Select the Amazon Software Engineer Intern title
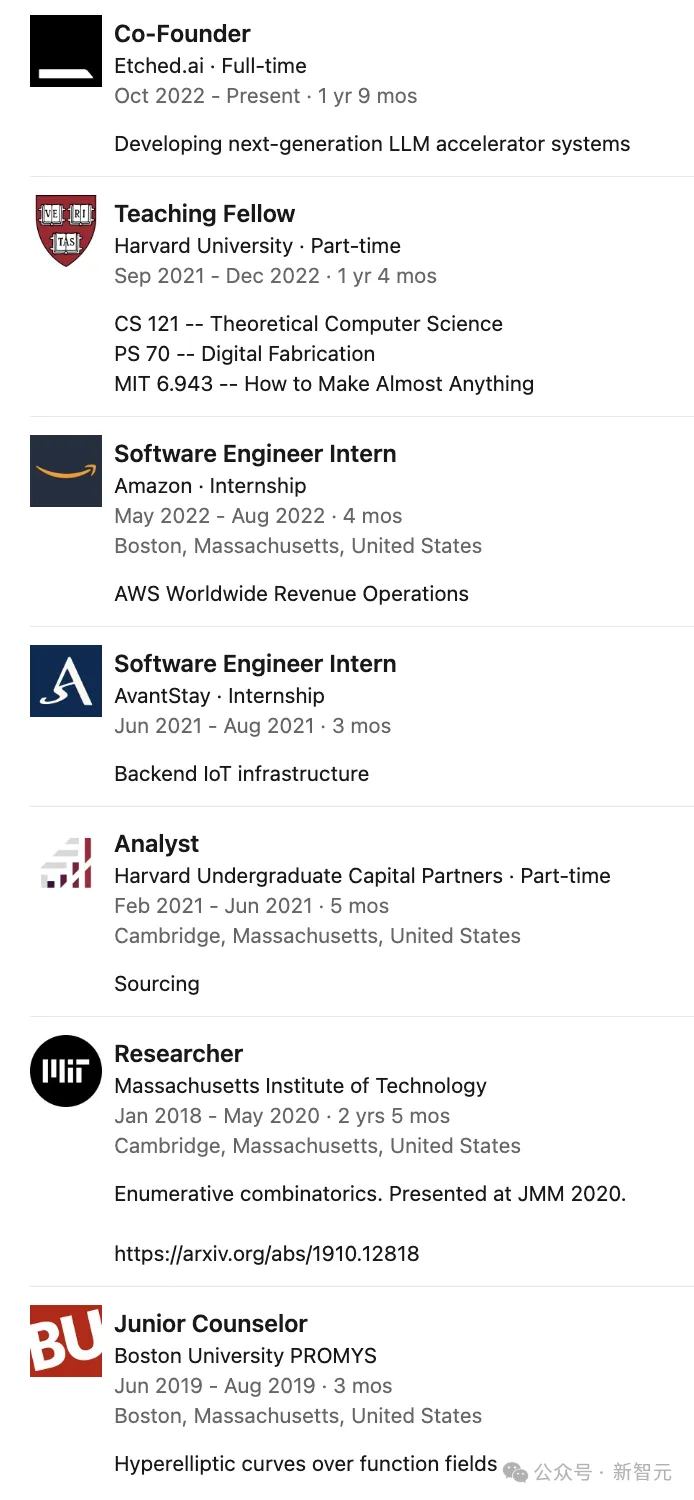 255,454
